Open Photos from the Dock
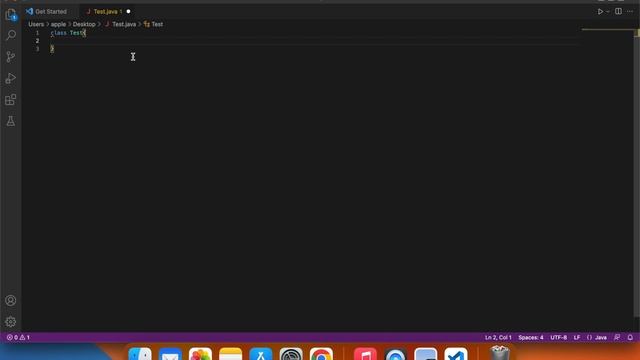 click(x=200, y=353)
